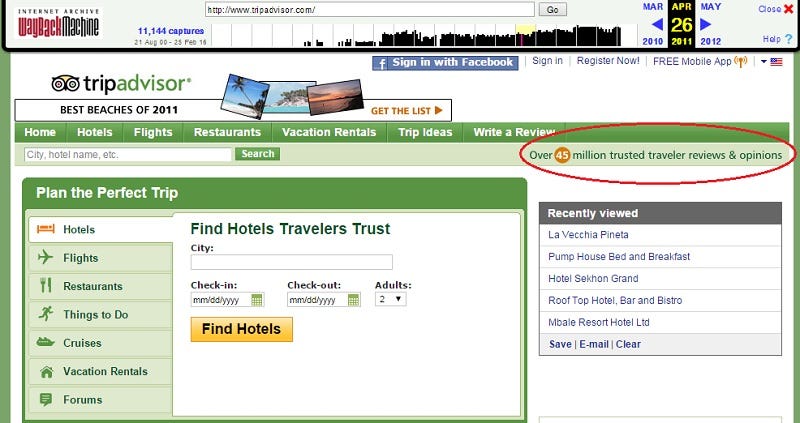Screen dimensions: 800x423
Task: Select the Flights airplane sidebar tab
Action: coord(100,258)
